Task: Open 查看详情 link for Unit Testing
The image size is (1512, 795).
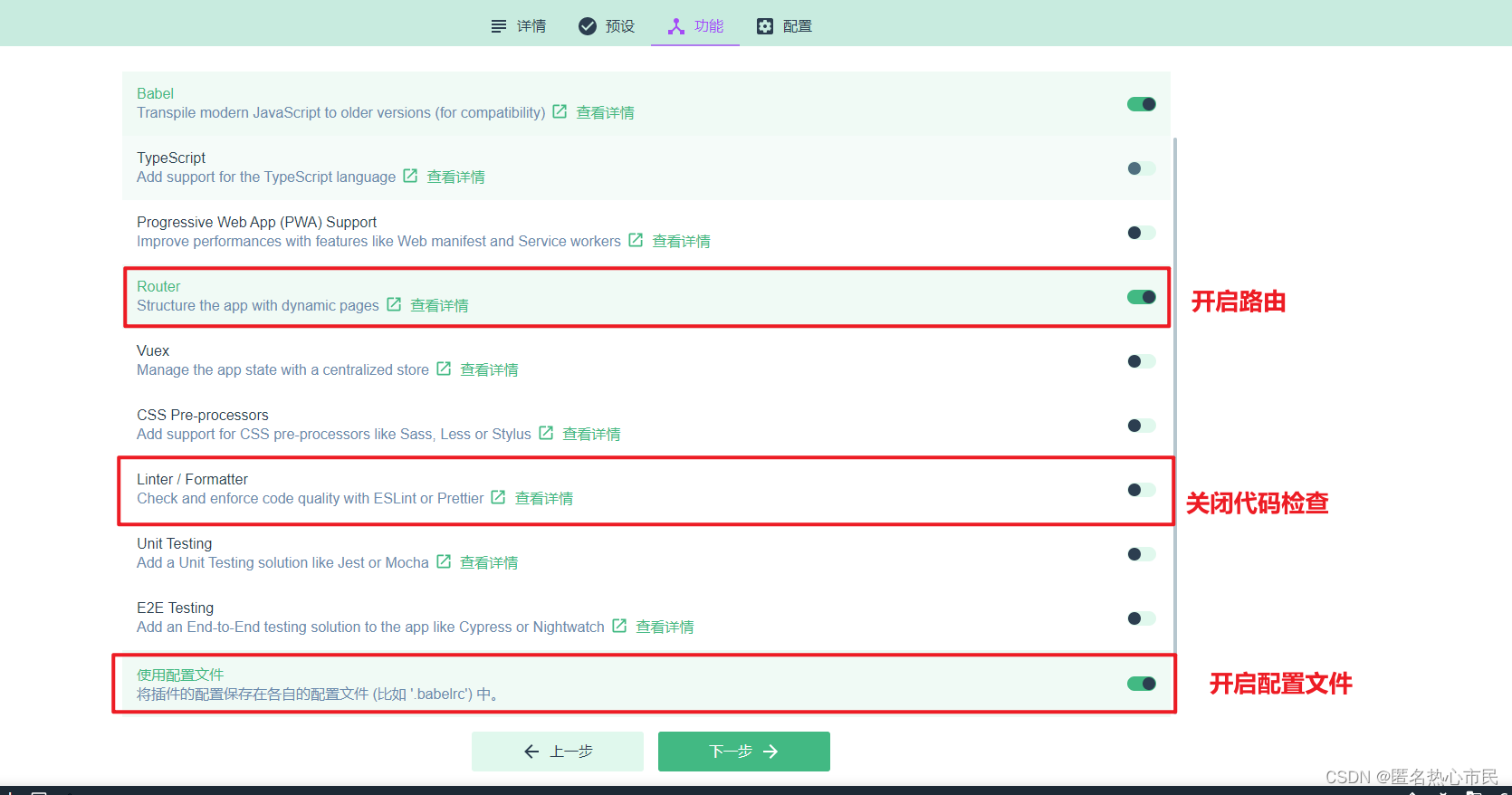Action: [489, 562]
